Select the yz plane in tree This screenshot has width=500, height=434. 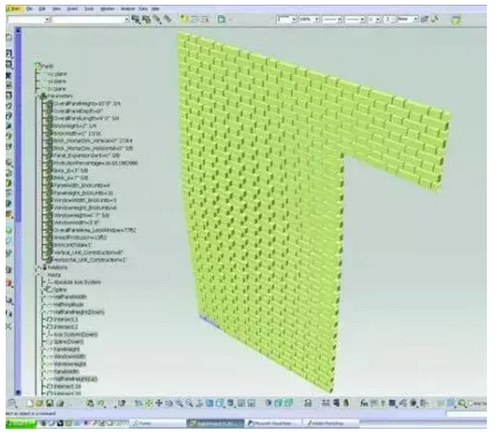click(x=57, y=81)
